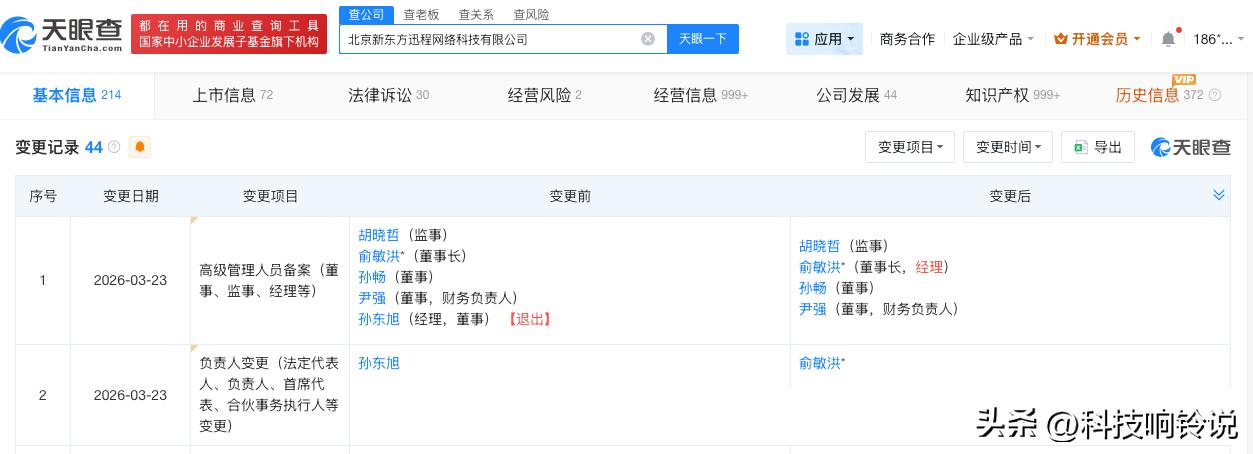The height and width of the screenshot is (454, 1253).
Task: Open 孙东旭 (经理，董事) link in row 1
Action: pyautogui.click(x=379, y=319)
